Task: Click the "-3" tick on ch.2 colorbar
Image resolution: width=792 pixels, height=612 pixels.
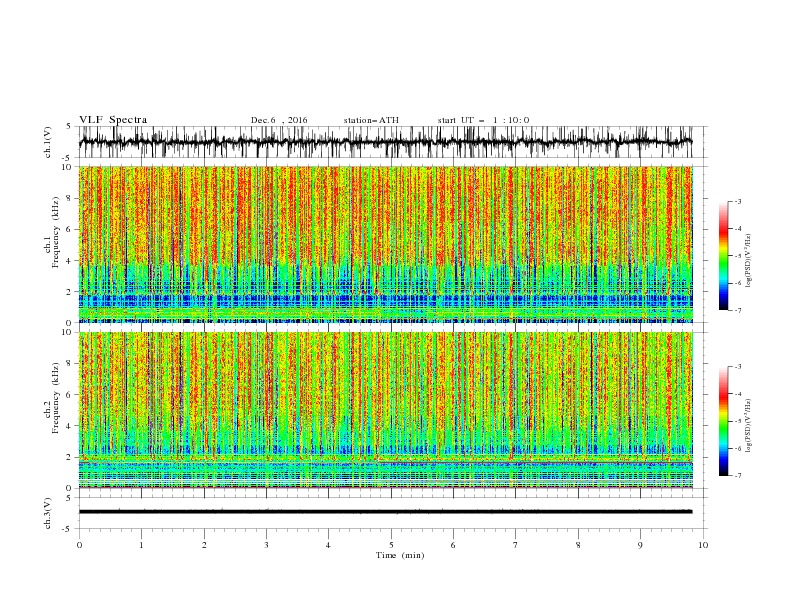Action: pos(737,367)
